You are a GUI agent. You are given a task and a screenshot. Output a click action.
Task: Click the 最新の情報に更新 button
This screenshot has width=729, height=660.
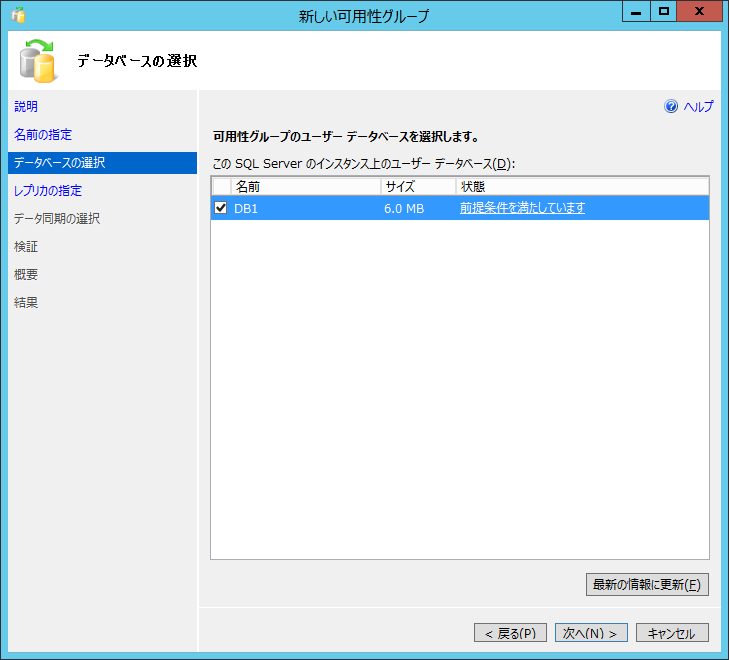pyautogui.click(x=647, y=585)
